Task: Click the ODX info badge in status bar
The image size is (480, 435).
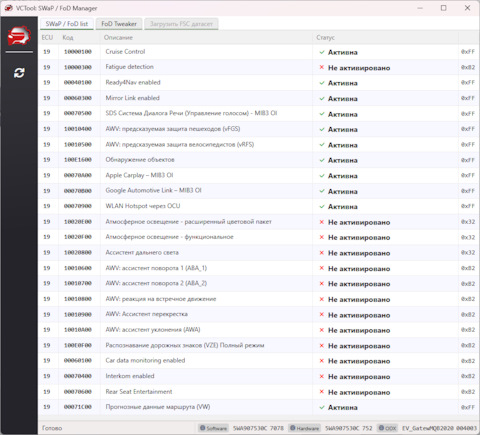Action: tap(387, 428)
